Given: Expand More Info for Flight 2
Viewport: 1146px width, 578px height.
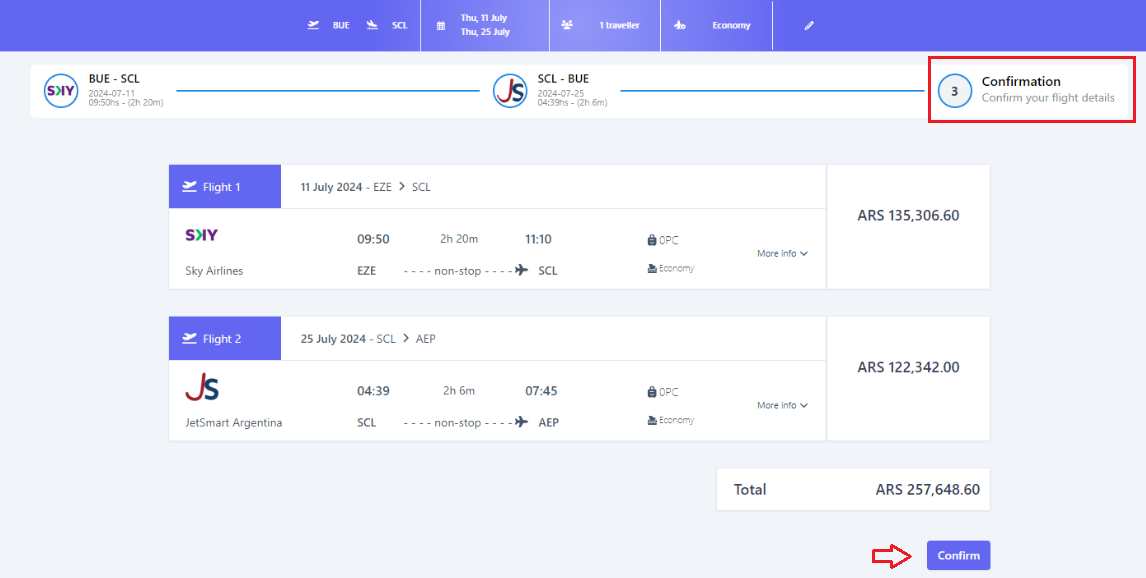Looking at the screenshot, I should [x=782, y=406].
